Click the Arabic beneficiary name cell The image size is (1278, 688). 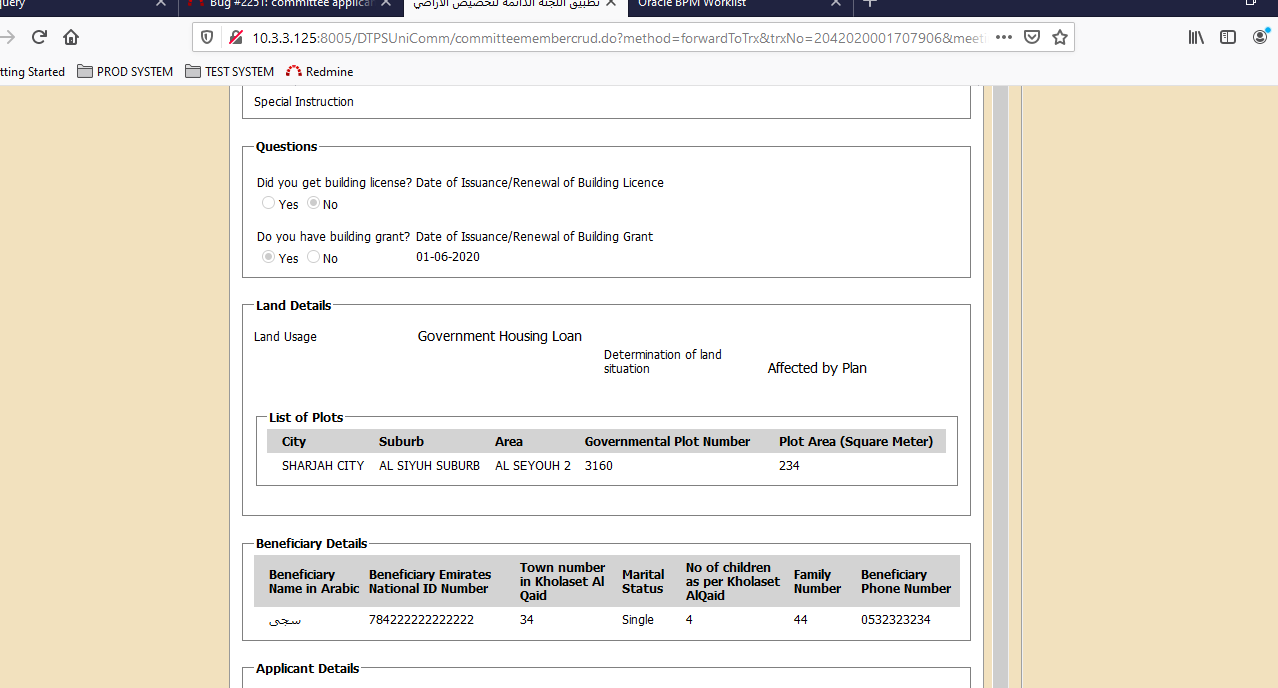point(285,620)
